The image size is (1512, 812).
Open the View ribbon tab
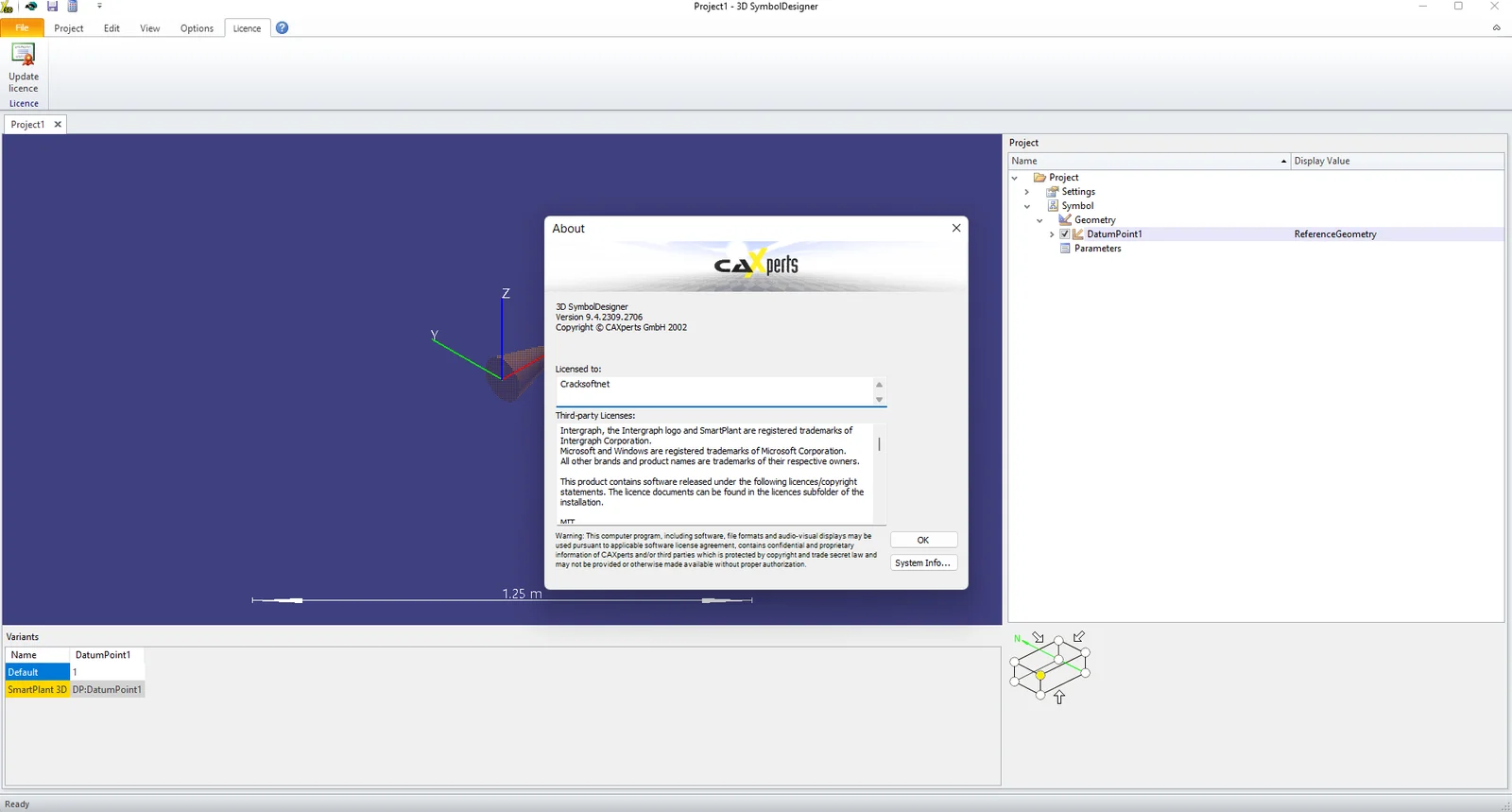click(150, 28)
